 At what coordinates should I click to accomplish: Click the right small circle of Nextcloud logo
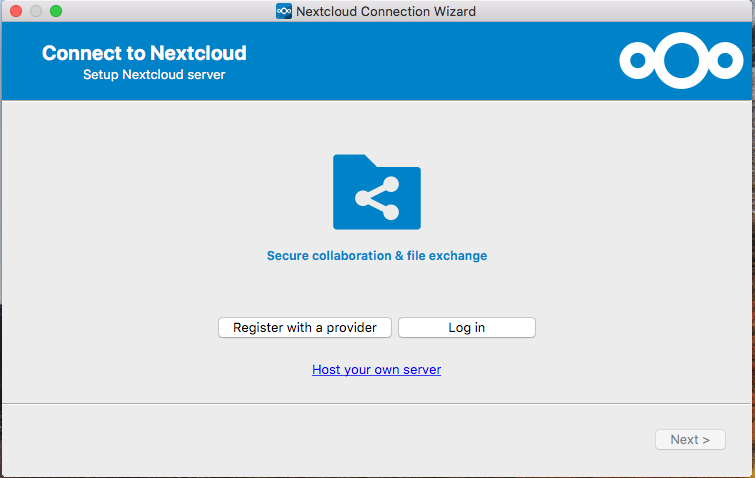coord(724,61)
